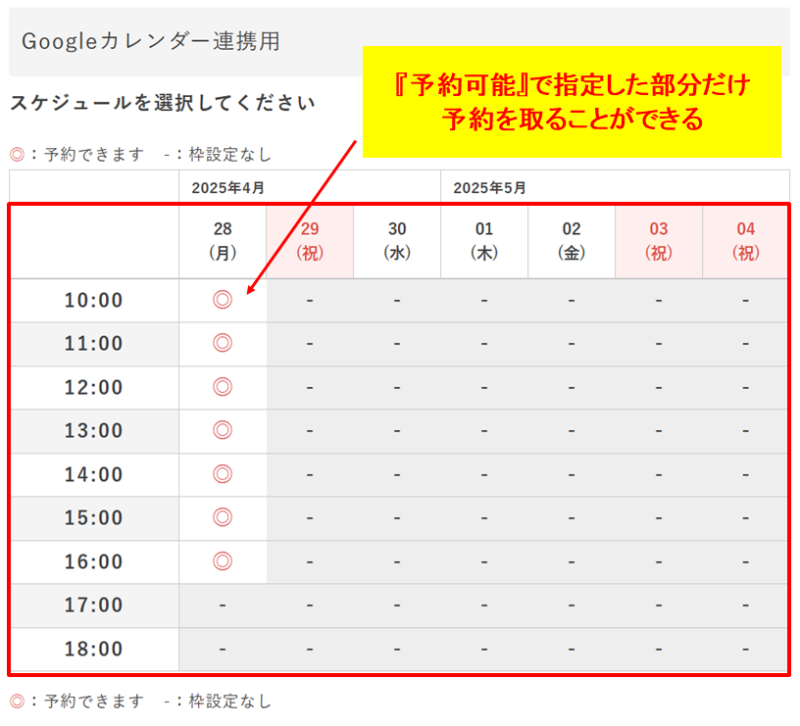Viewport: 800px width, 726px height.
Task: Click the 13:00 time row label
Action: click(94, 431)
